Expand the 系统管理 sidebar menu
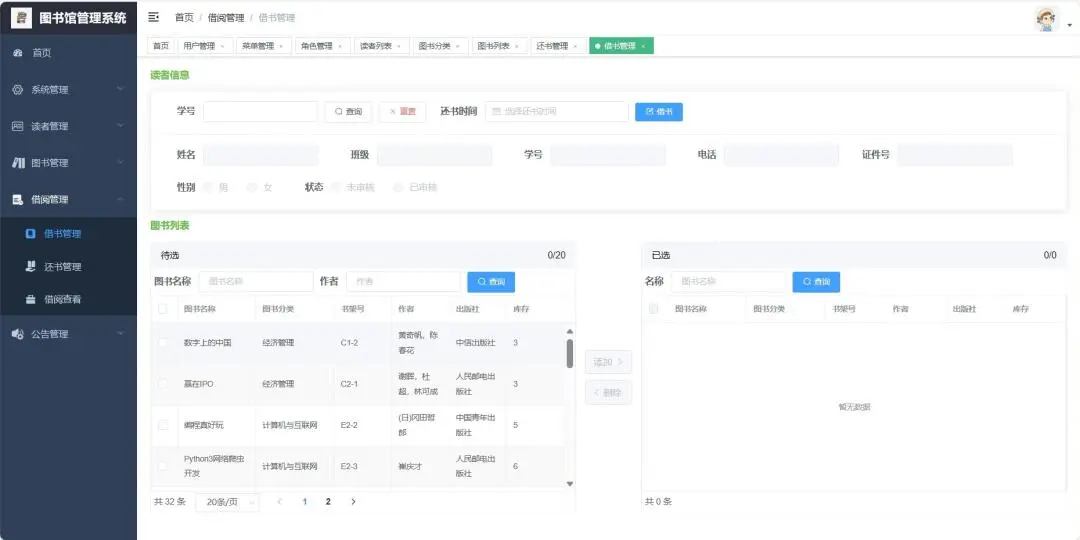The height and width of the screenshot is (540, 1080). coord(121,90)
